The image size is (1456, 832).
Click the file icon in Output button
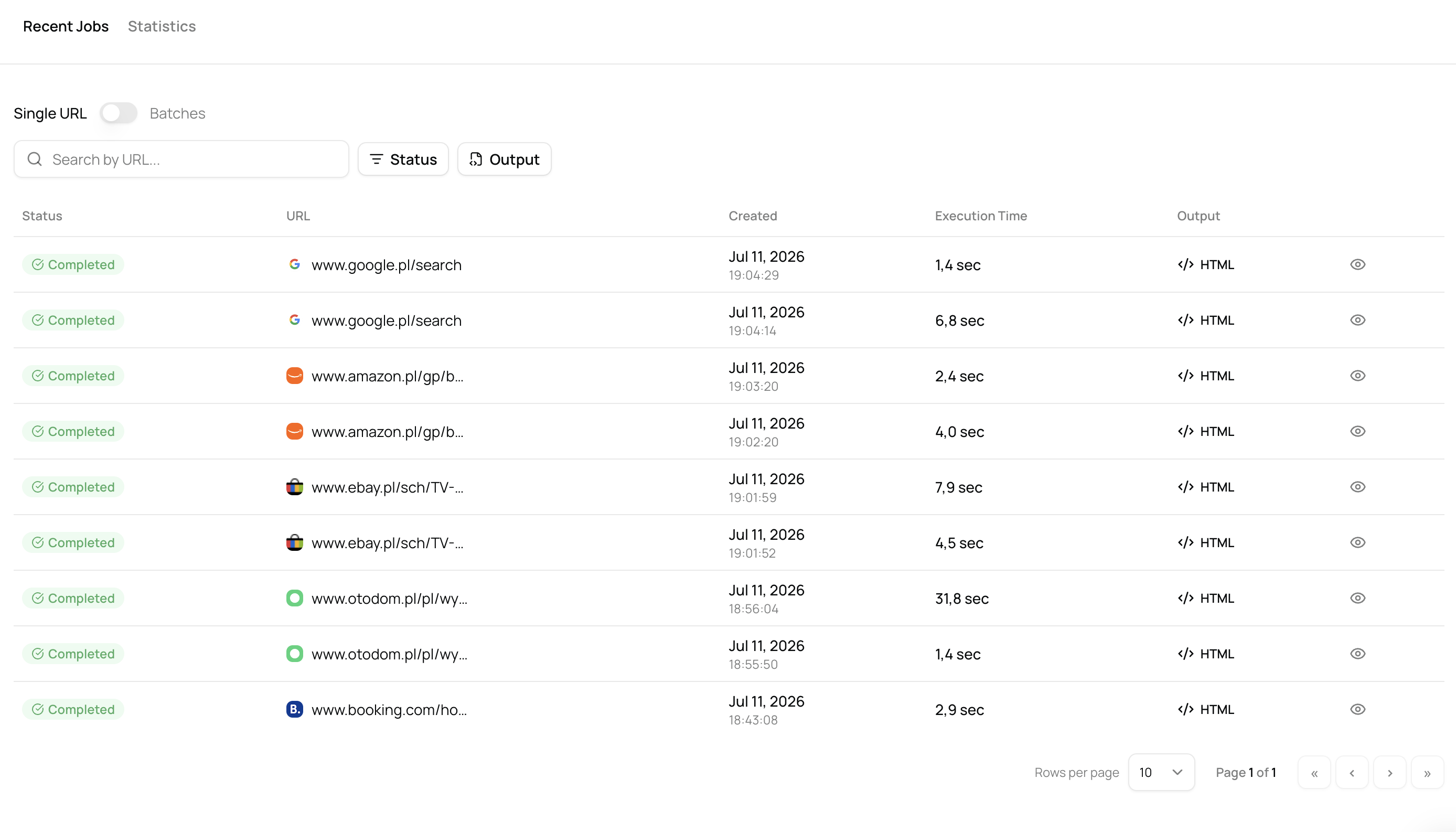(x=476, y=159)
